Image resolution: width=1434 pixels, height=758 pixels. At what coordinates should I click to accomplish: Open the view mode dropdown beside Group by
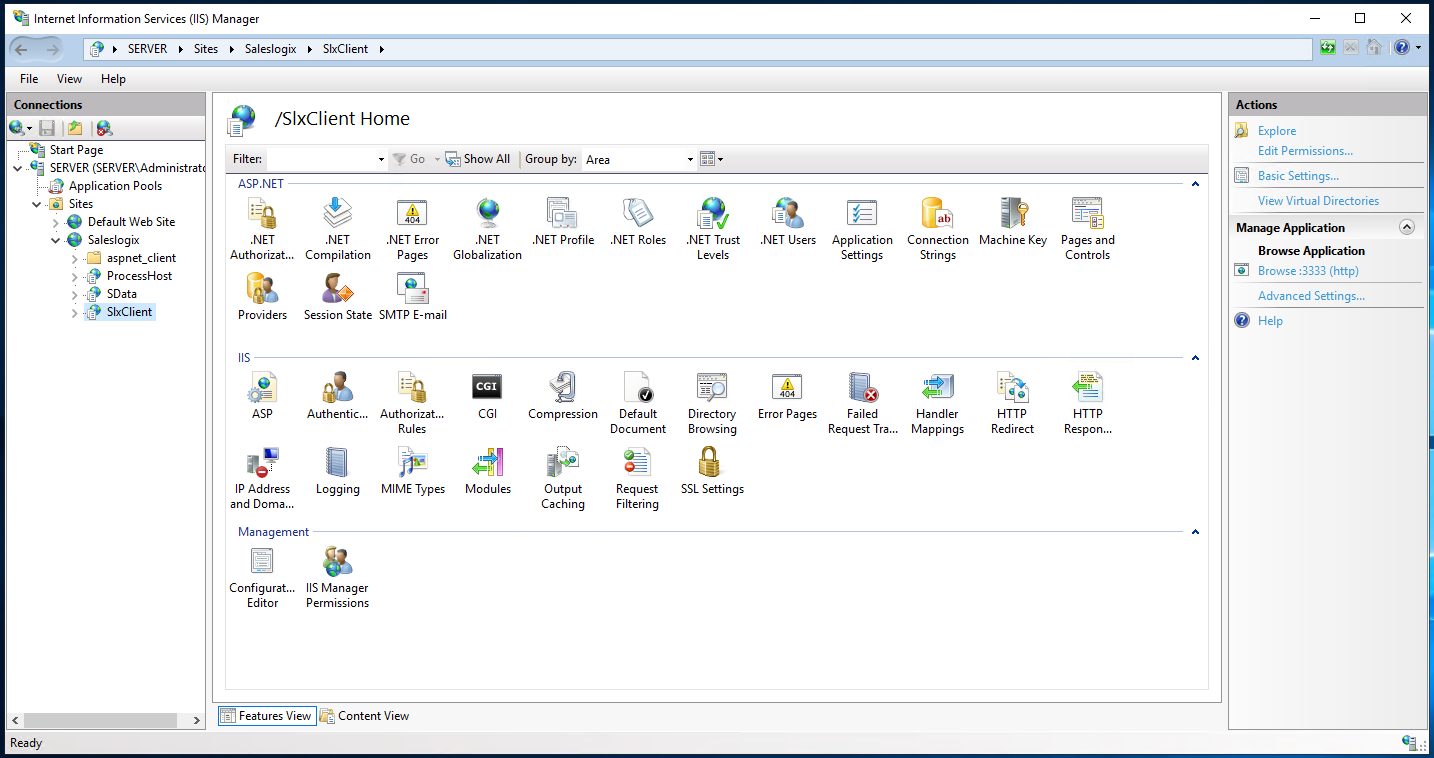click(x=711, y=159)
